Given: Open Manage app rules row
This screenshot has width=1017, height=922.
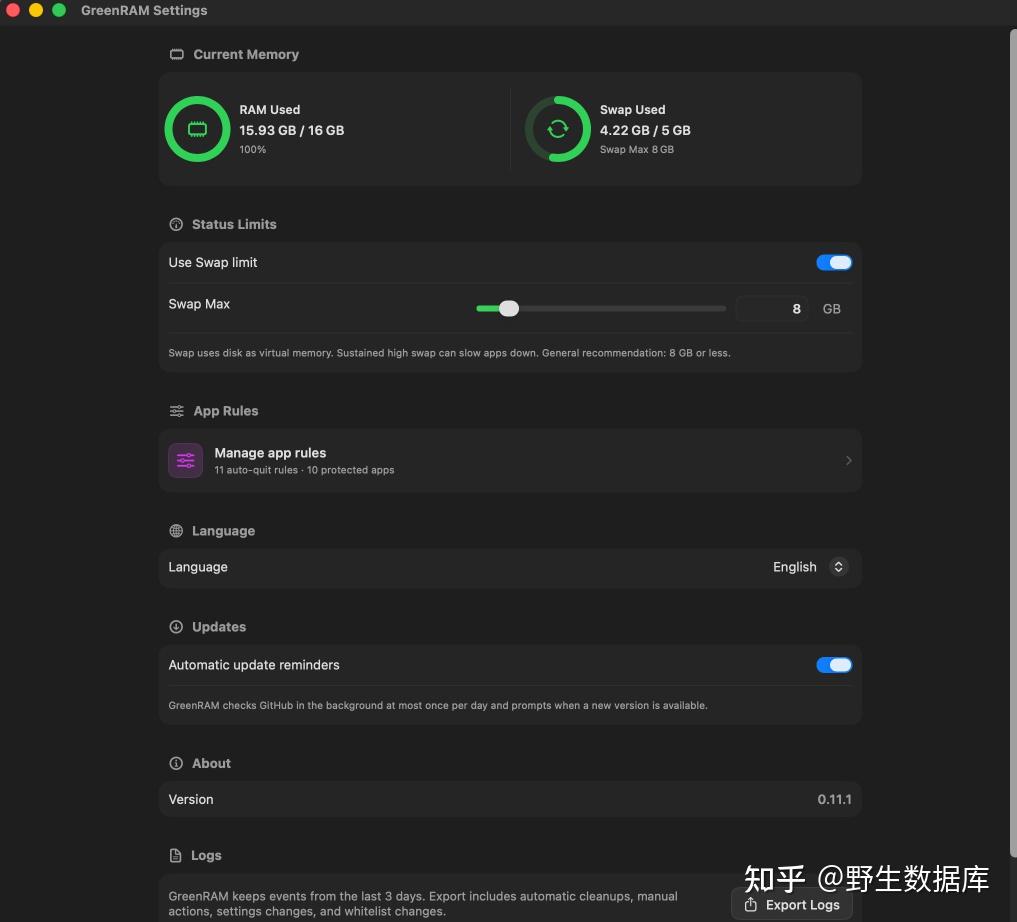Looking at the screenshot, I should pyautogui.click(x=510, y=460).
